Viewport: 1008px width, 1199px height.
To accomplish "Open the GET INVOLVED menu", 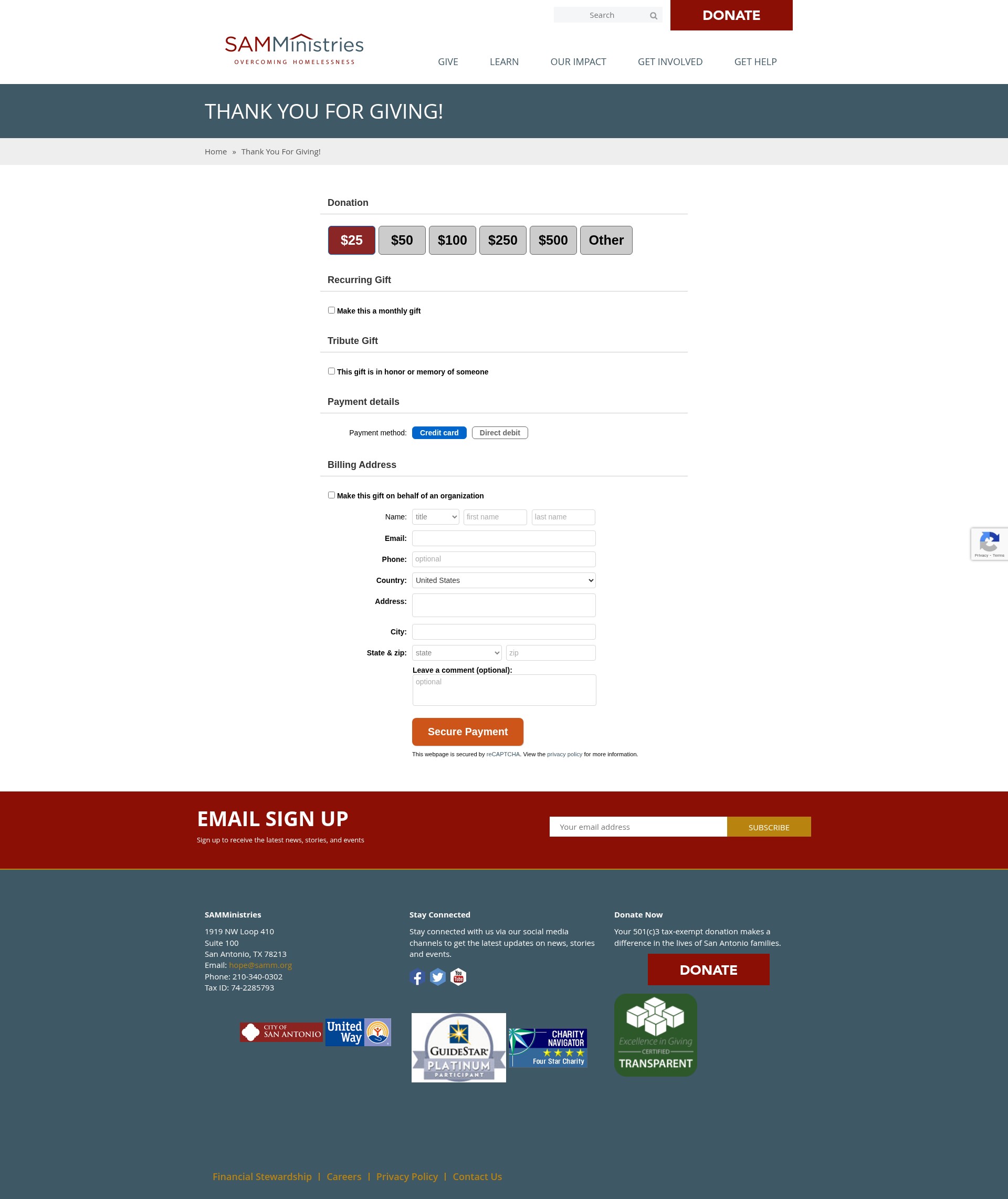I will tap(670, 62).
